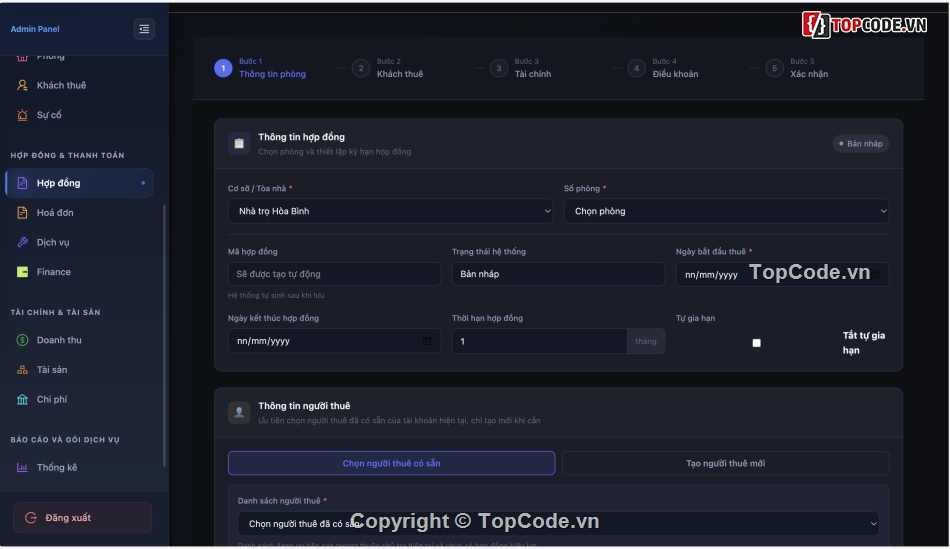Click the Finance green card icon
This screenshot has width=950, height=549.
point(22,272)
